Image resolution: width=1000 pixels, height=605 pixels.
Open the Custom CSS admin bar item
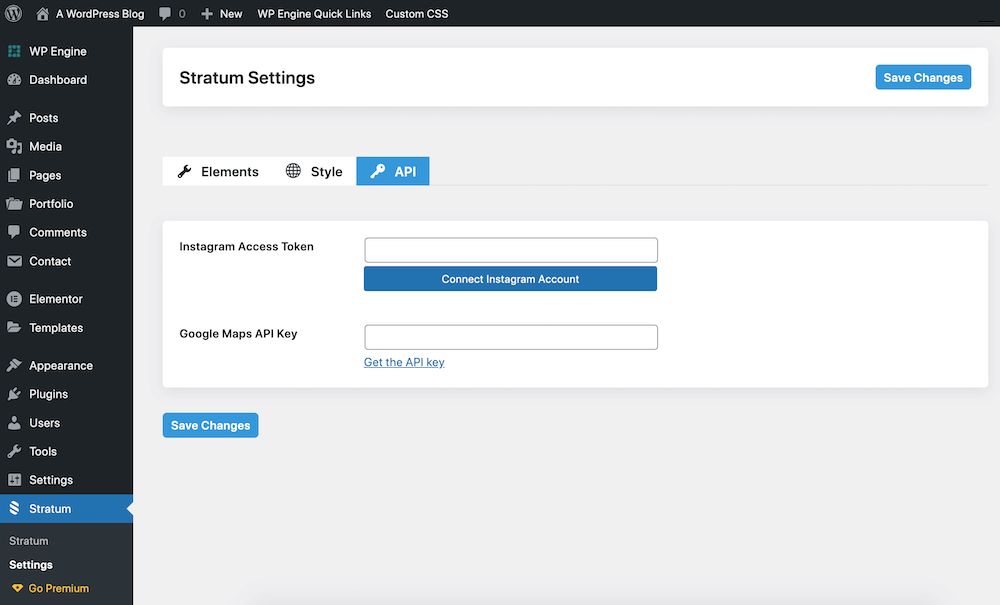point(416,14)
